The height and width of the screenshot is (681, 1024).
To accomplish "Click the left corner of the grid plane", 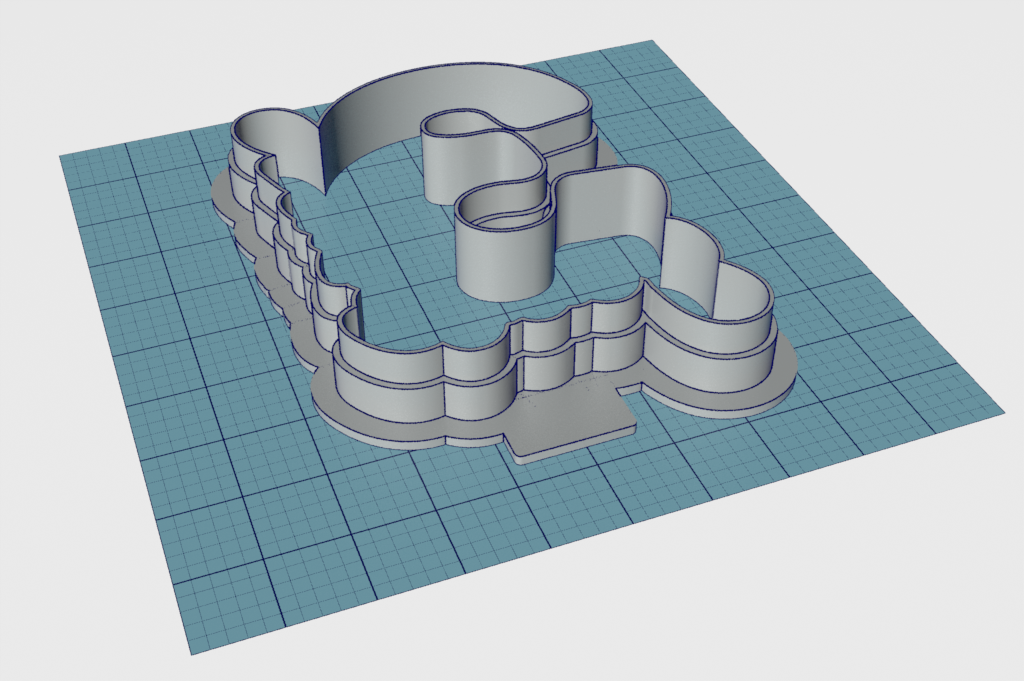I will (x=64, y=159).
